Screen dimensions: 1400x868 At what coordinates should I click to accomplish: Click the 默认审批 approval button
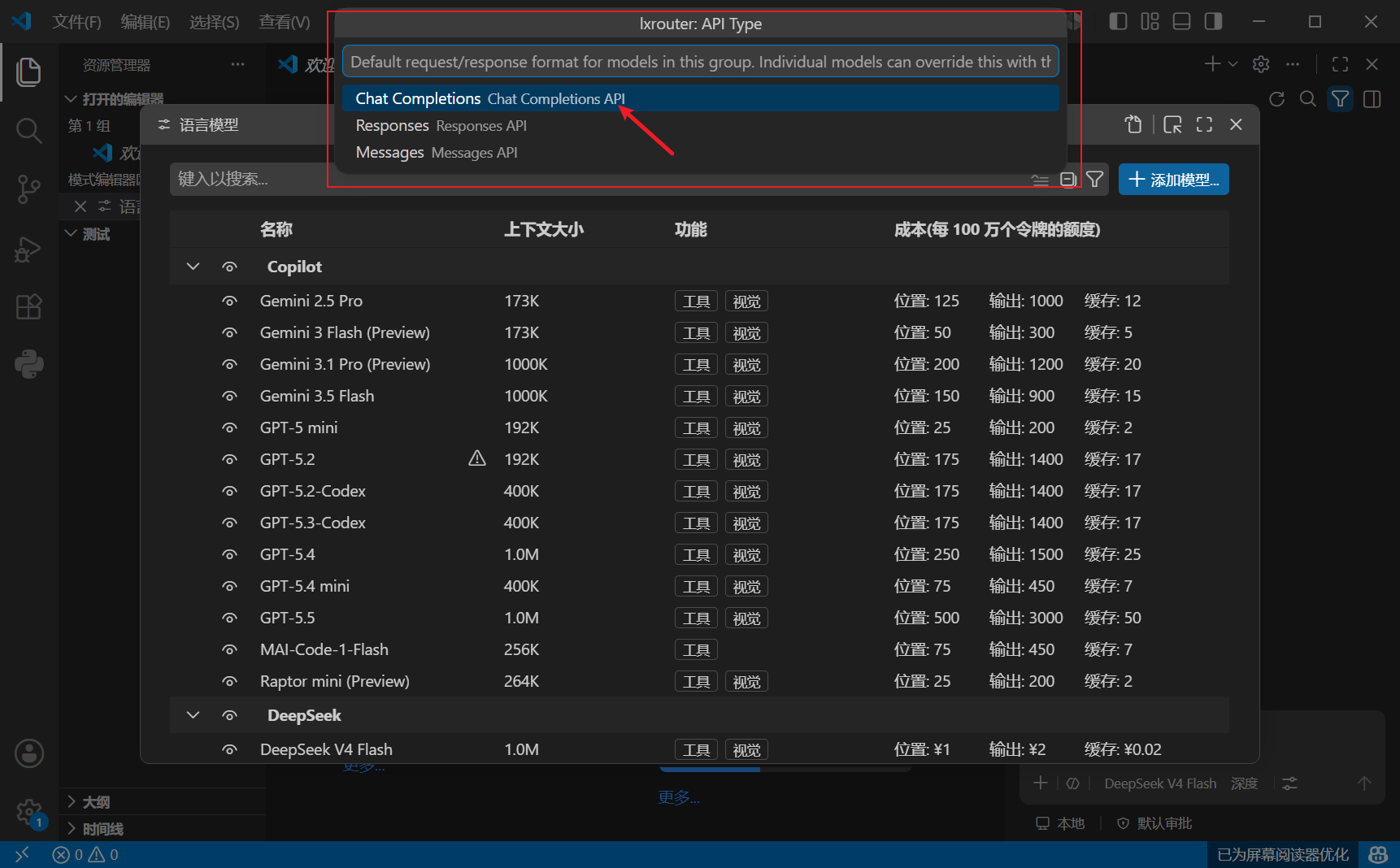tap(1154, 823)
